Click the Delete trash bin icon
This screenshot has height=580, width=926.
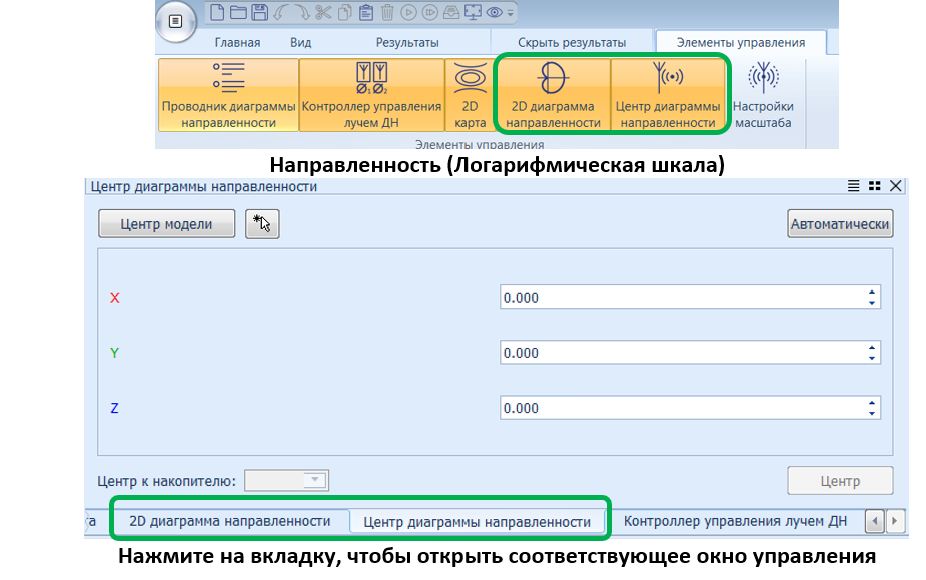click(387, 13)
